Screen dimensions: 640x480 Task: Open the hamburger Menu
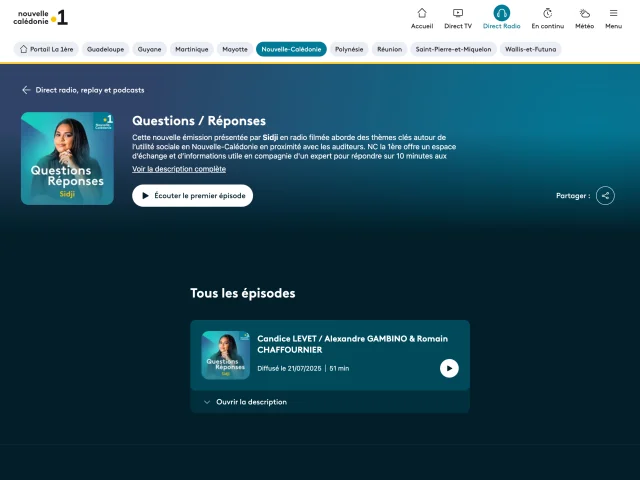click(x=613, y=18)
